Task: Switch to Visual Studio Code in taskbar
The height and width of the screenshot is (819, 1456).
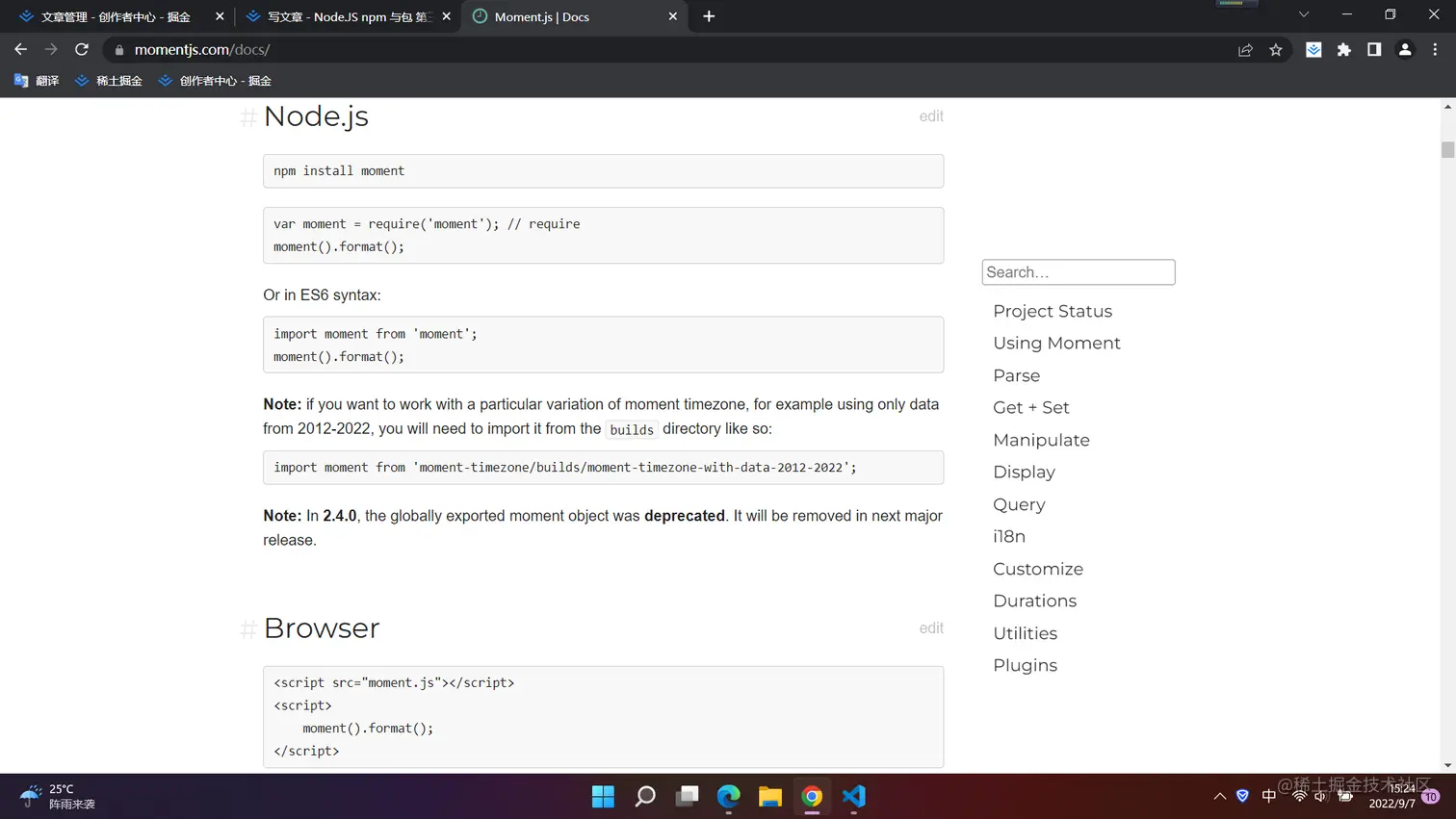Action: [x=854, y=797]
